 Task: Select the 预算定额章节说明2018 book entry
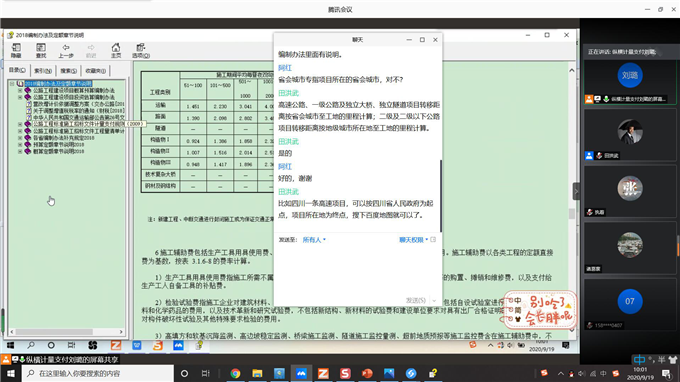(x=59, y=144)
